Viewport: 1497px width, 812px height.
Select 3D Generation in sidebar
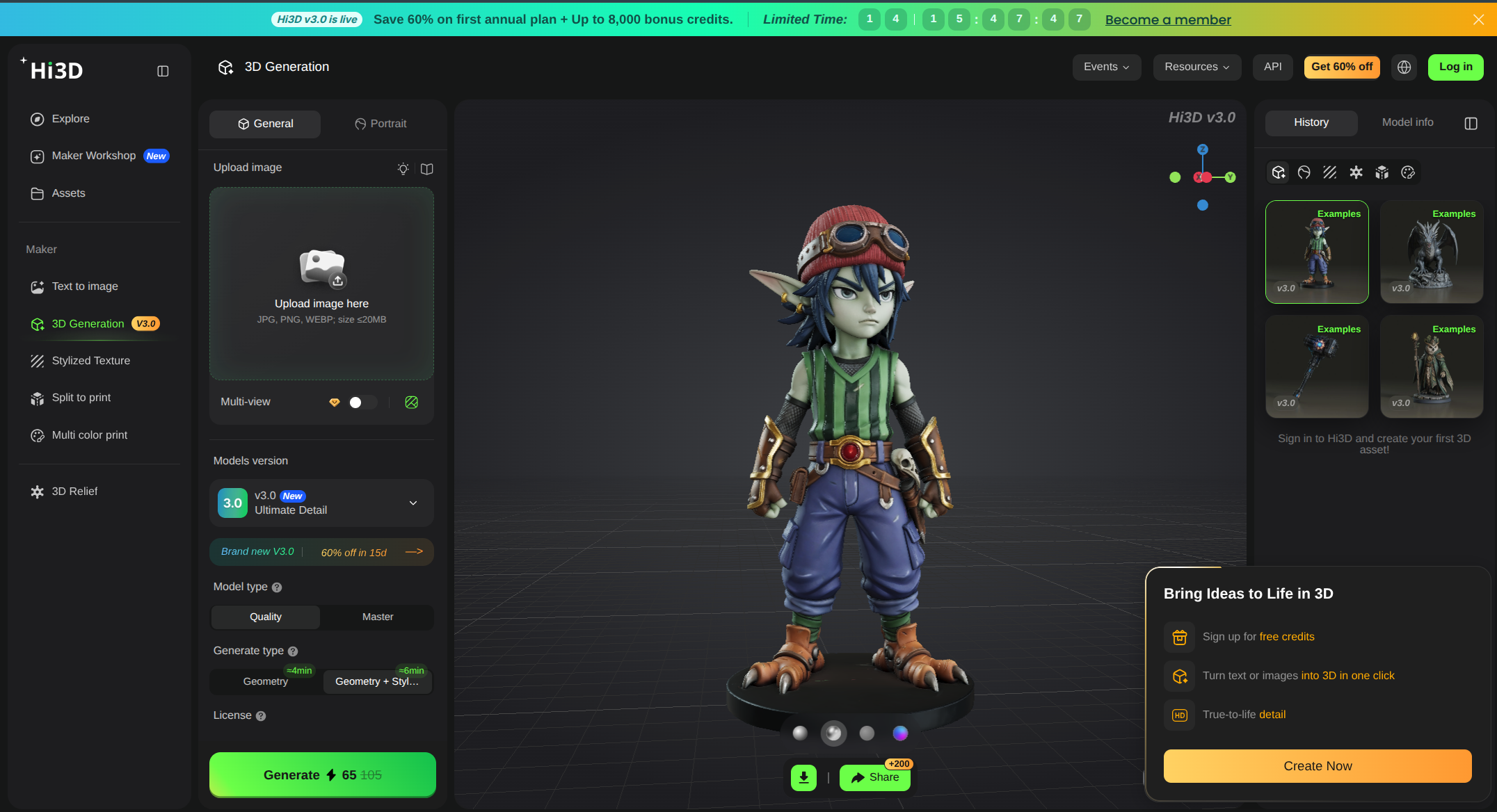pos(95,324)
